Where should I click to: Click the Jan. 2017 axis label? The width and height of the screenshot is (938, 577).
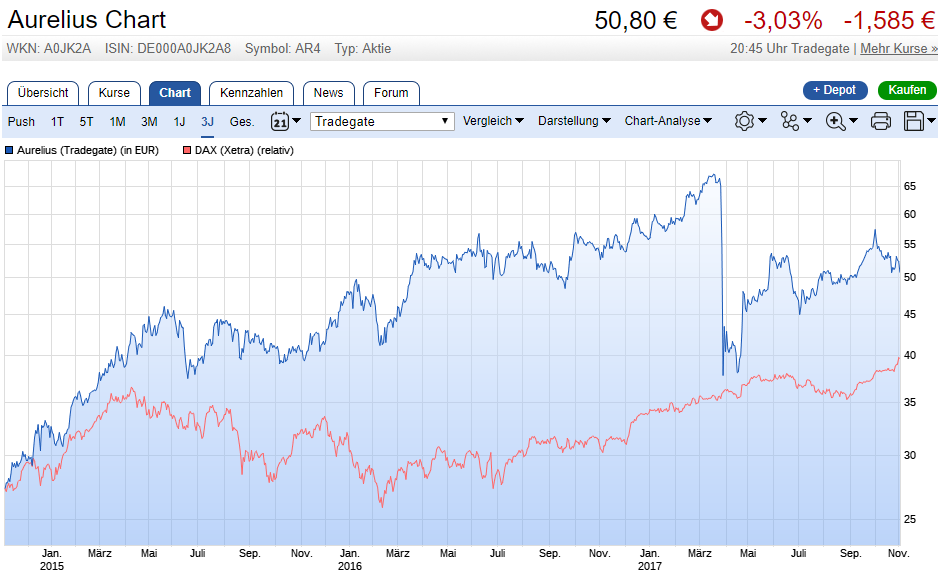pos(650,560)
